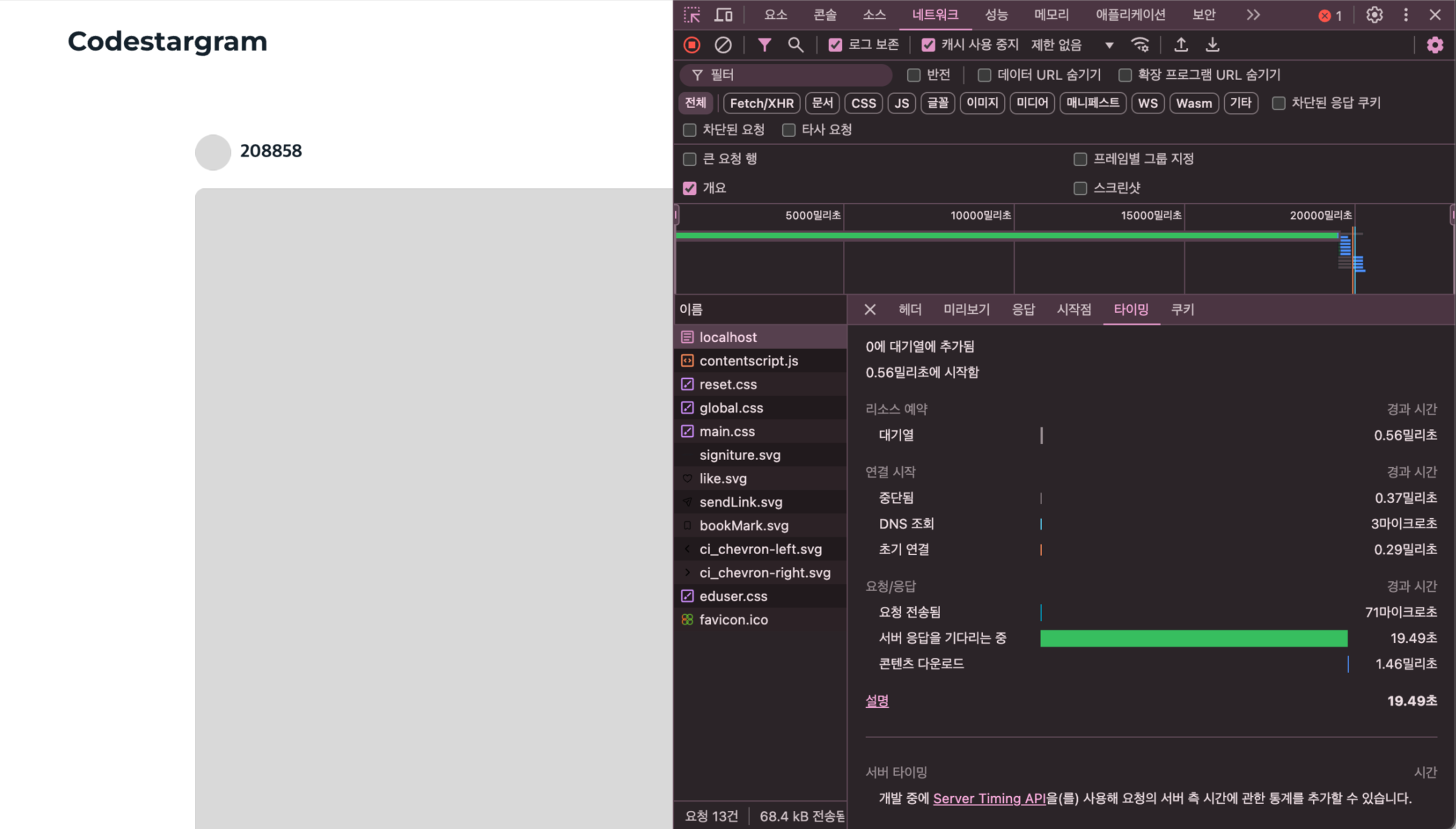This screenshot has width=1456, height=829.
Task: Open network search magnifier
Action: (x=795, y=45)
